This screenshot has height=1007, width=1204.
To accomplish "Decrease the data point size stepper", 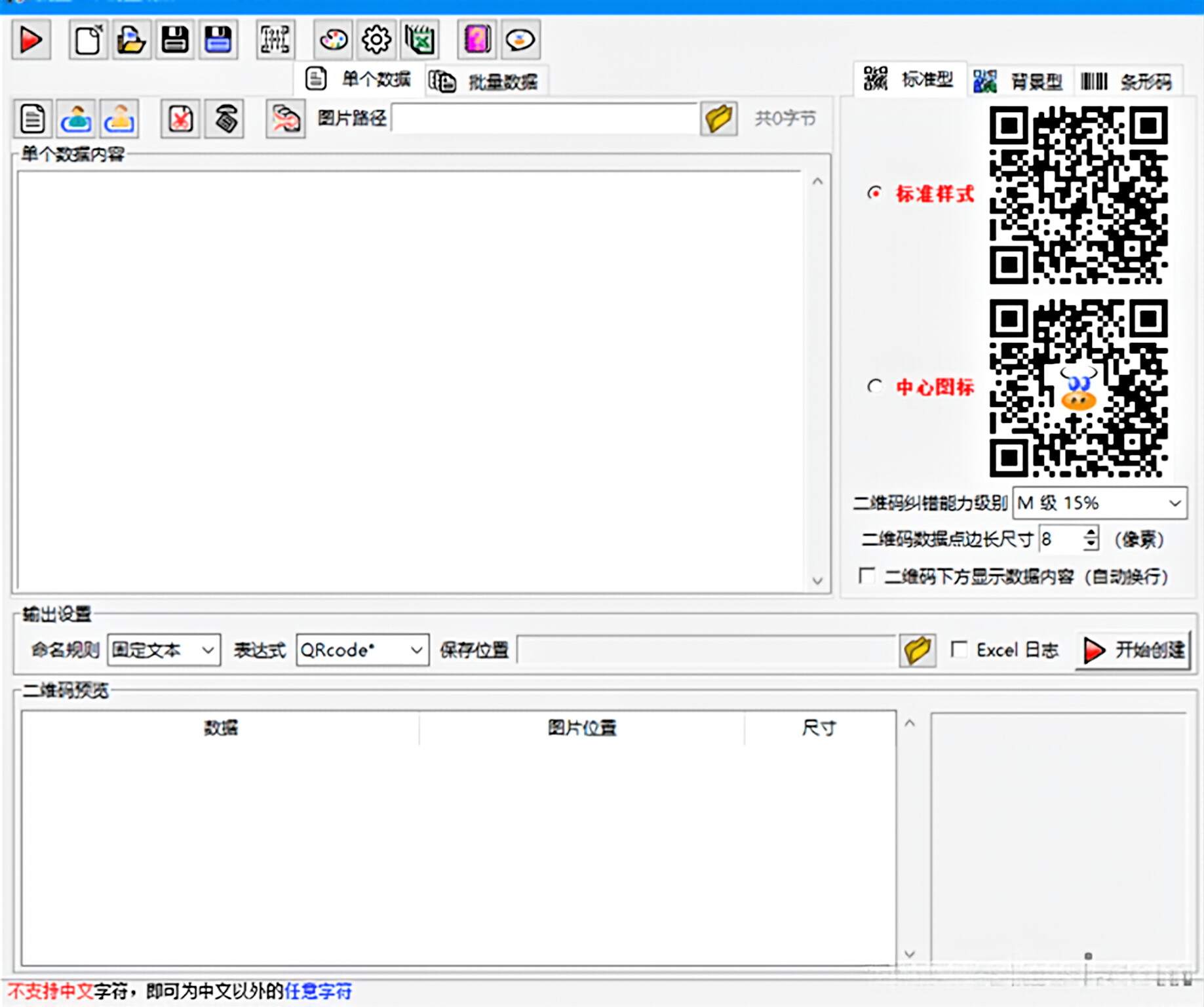I will [1090, 545].
